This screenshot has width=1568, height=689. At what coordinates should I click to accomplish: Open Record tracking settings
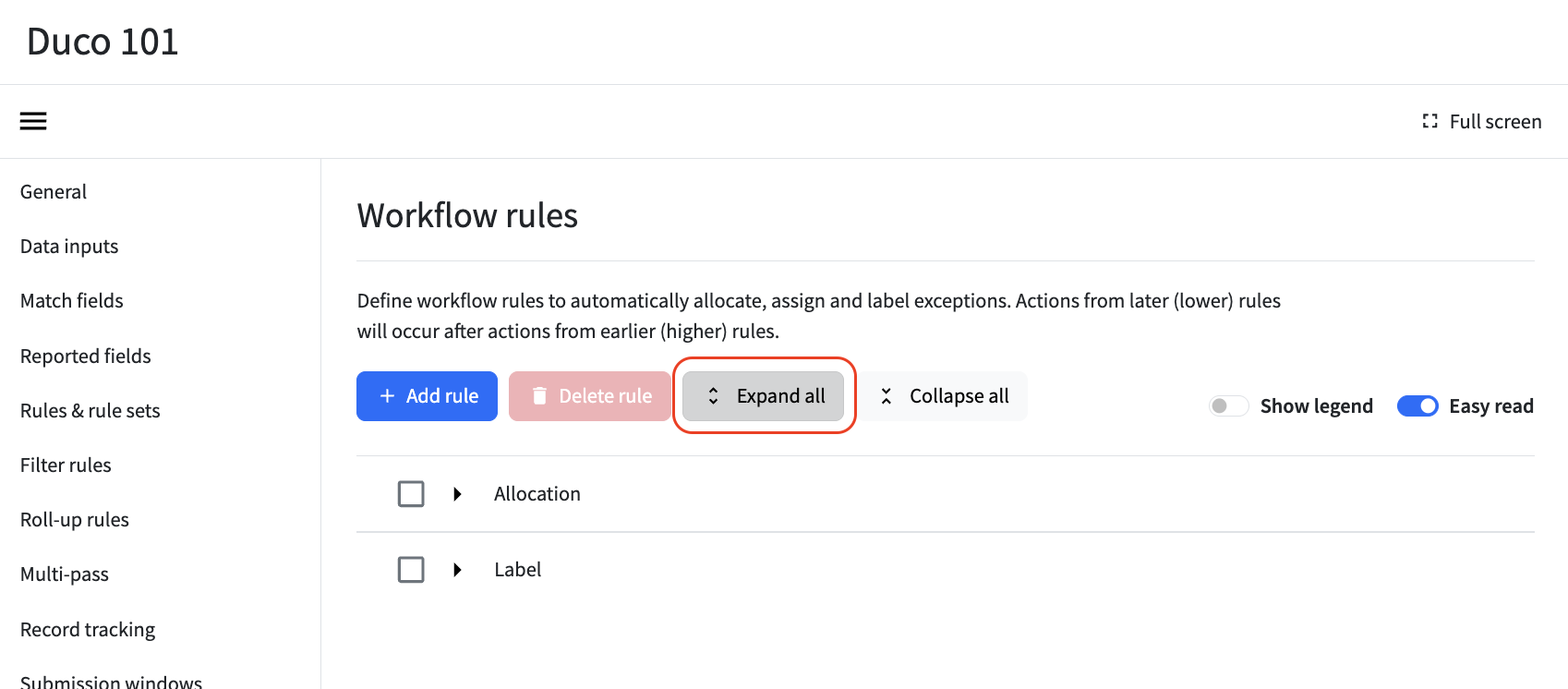pyautogui.click(x=88, y=629)
